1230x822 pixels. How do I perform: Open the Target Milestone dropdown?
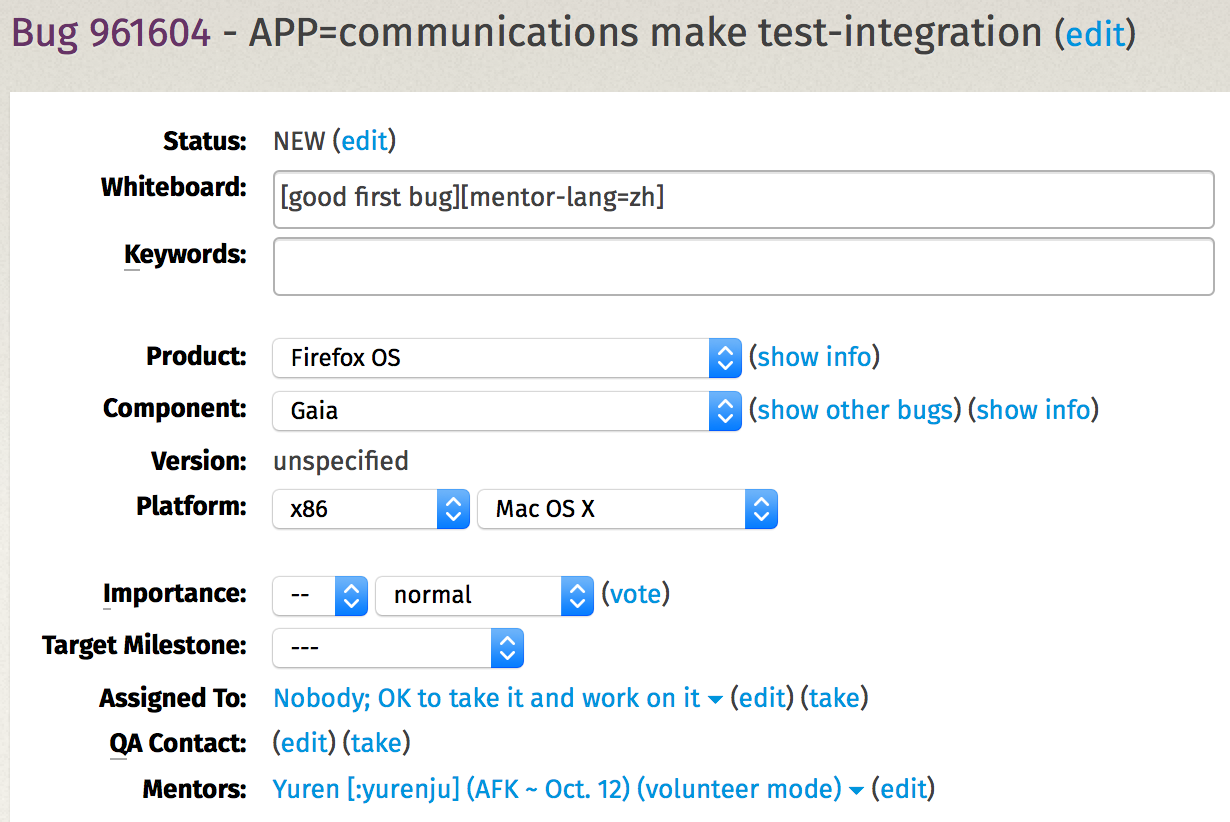coord(398,648)
